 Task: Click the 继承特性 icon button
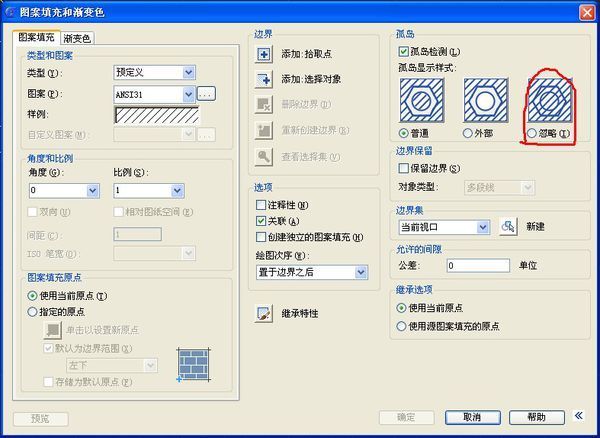tap(264, 313)
